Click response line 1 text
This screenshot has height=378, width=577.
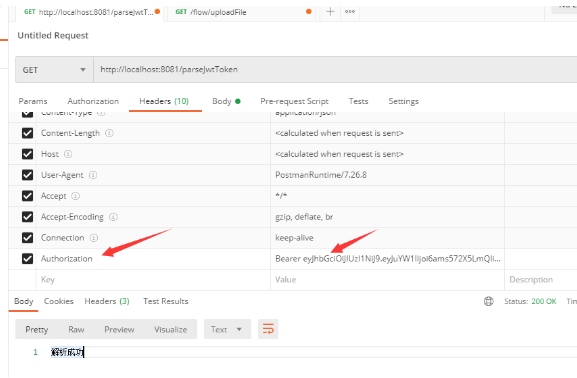pyautogui.click(x=67, y=352)
